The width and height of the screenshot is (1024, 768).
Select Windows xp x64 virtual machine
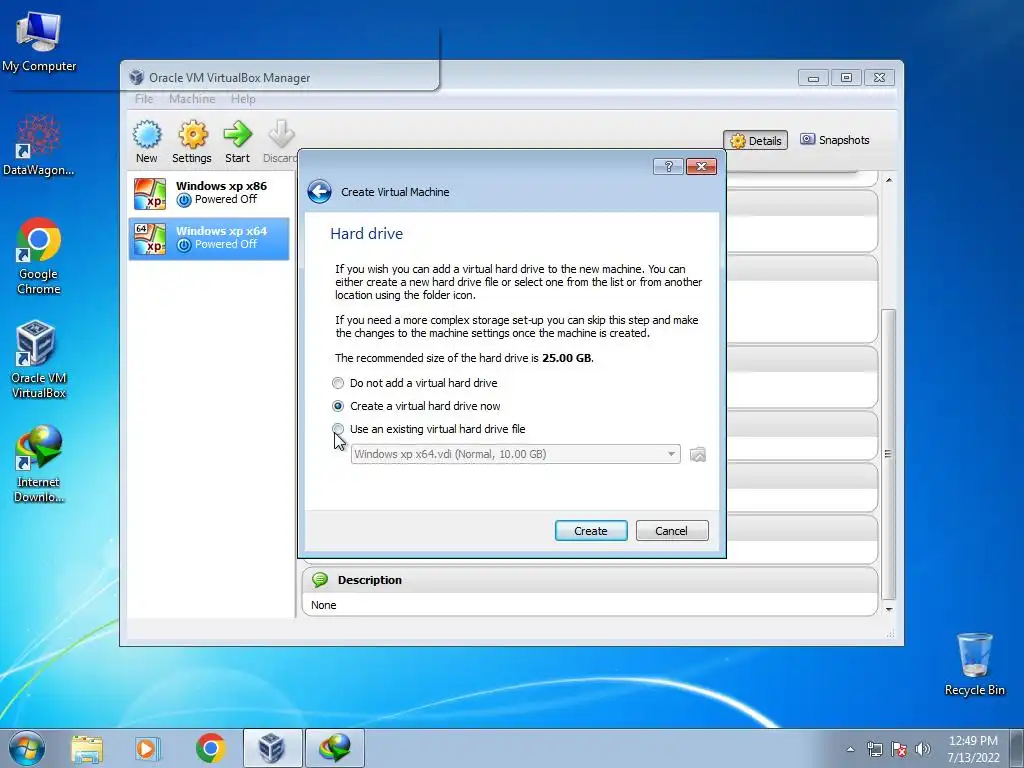(x=209, y=238)
